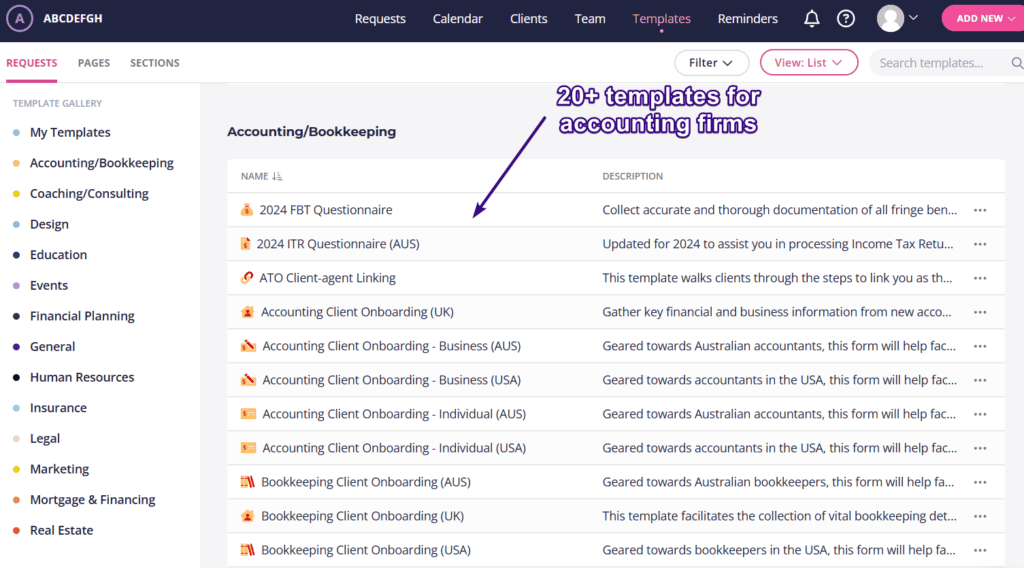
Task: Open the ATO Client-agent Linking template
Action: click(x=327, y=277)
